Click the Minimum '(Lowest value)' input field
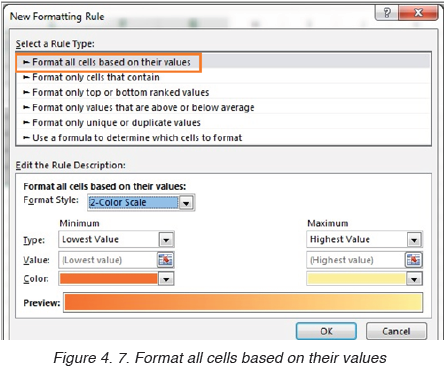Screen dimensions: 448x367 (x=108, y=260)
